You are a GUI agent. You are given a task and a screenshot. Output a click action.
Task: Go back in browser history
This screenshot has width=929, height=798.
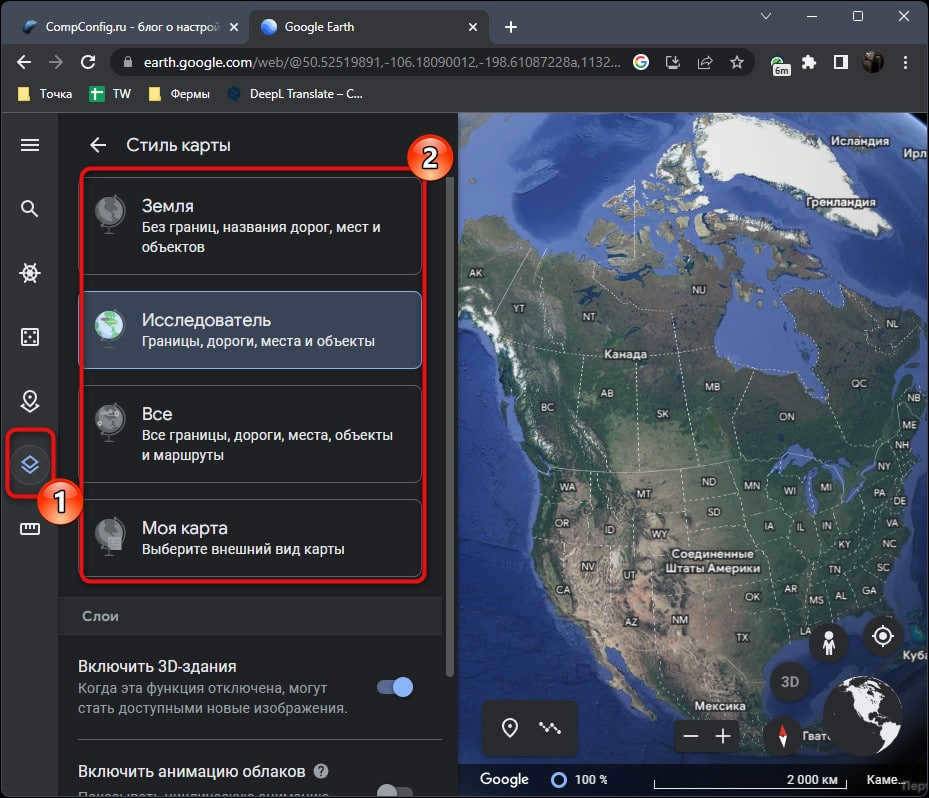(24, 62)
